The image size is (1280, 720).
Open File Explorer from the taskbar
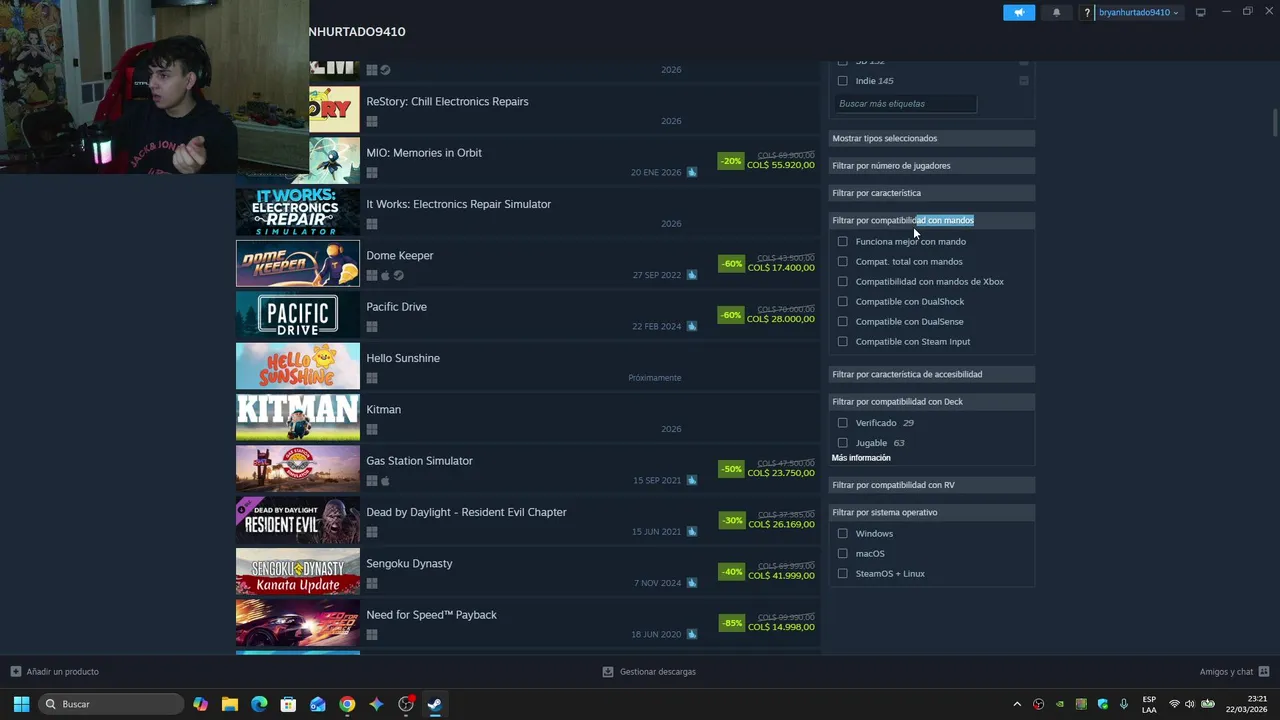coord(230,704)
